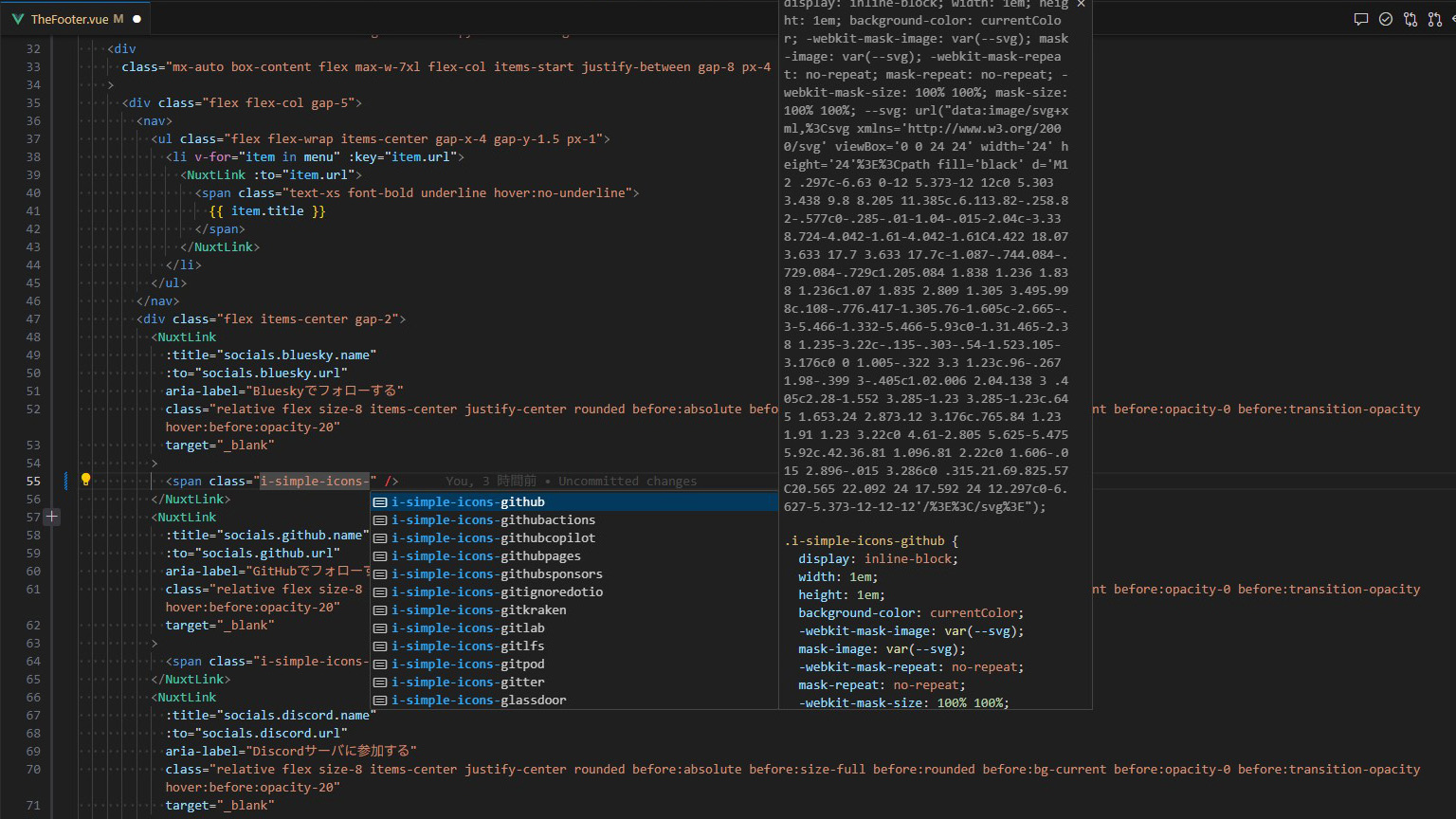Image resolution: width=1456 pixels, height=819 pixels.
Task: Click aria-label "Discordサーバーに参加する" text
Action: [x=291, y=751]
